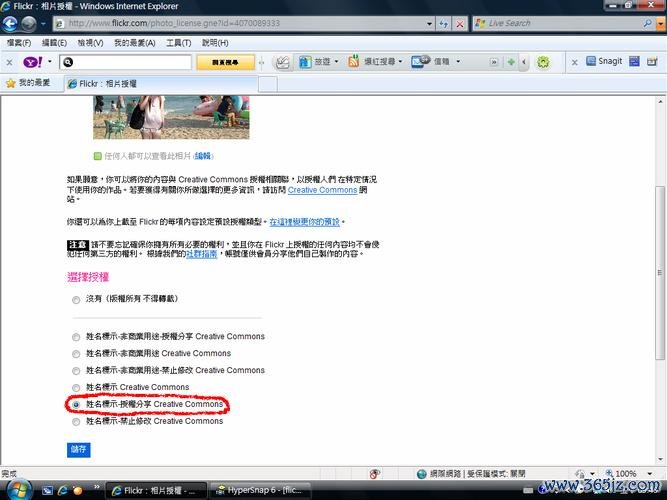The image size is (667, 500).
Task: Close the Snagit toolbar with its X
Action: pyautogui.click(x=574, y=63)
